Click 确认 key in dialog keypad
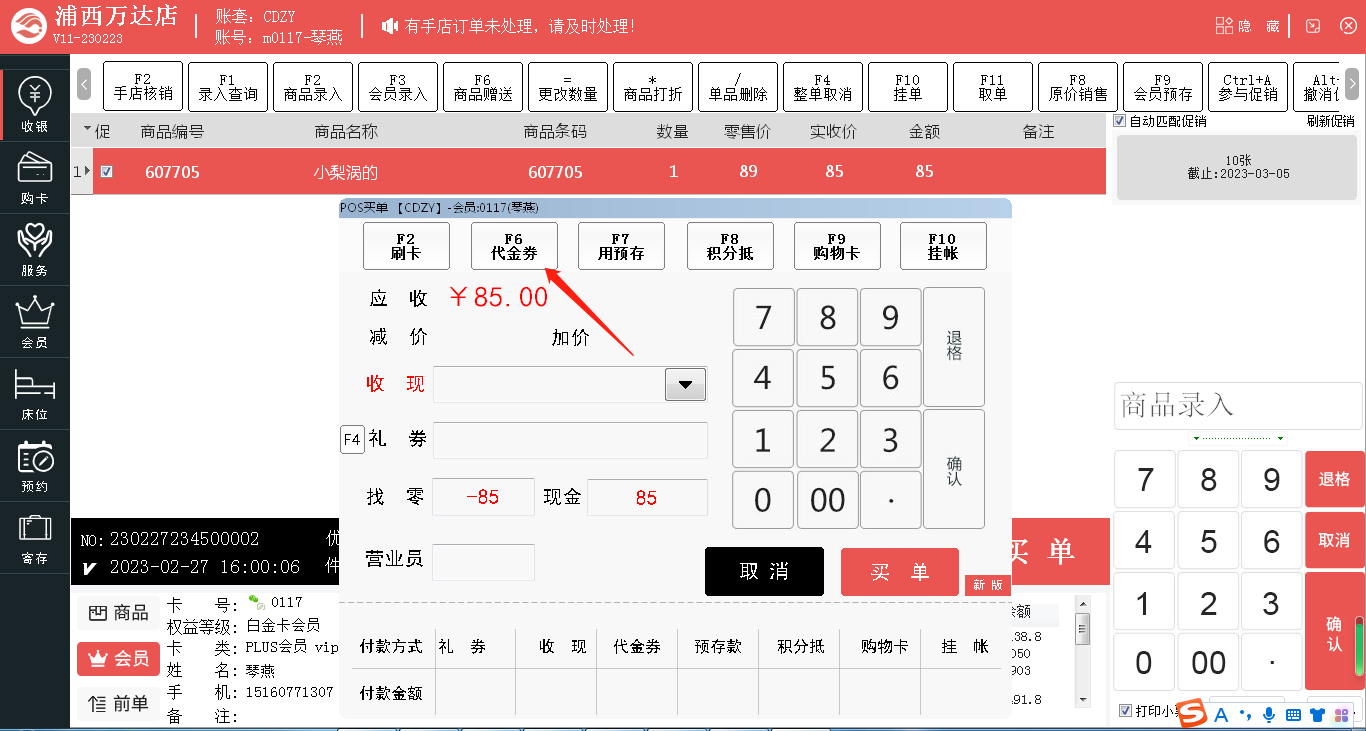 (954, 469)
